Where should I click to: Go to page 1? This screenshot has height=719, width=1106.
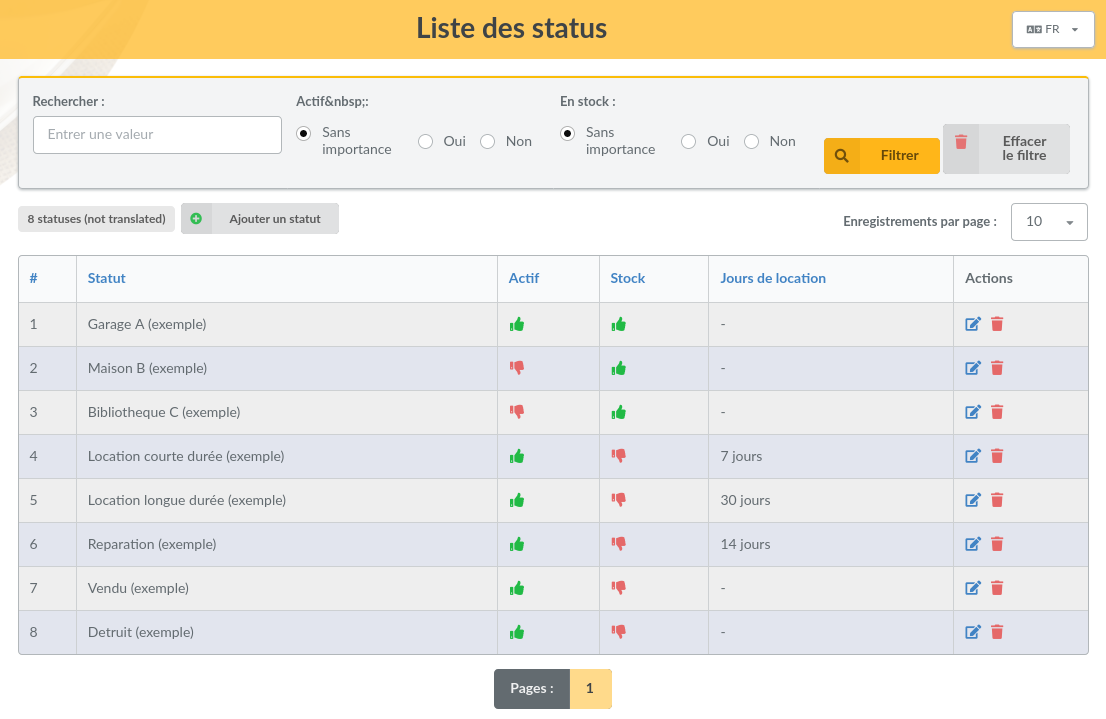pos(590,688)
